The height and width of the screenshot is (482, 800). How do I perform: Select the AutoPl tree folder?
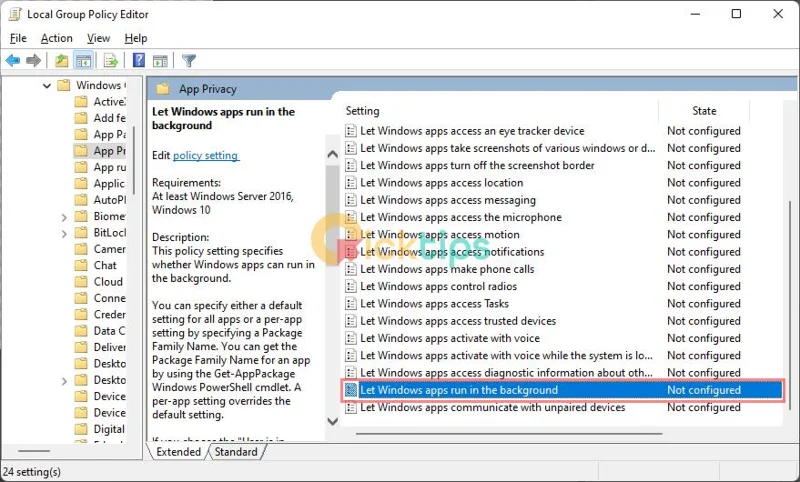point(100,200)
